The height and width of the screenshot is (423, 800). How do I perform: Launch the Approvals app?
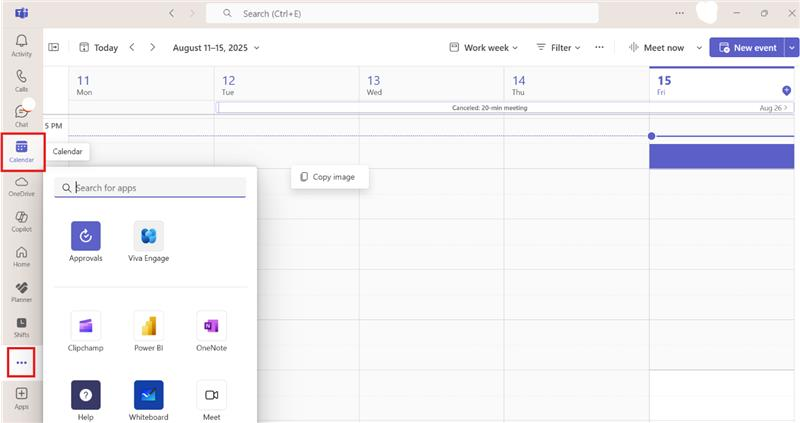coord(86,242)
